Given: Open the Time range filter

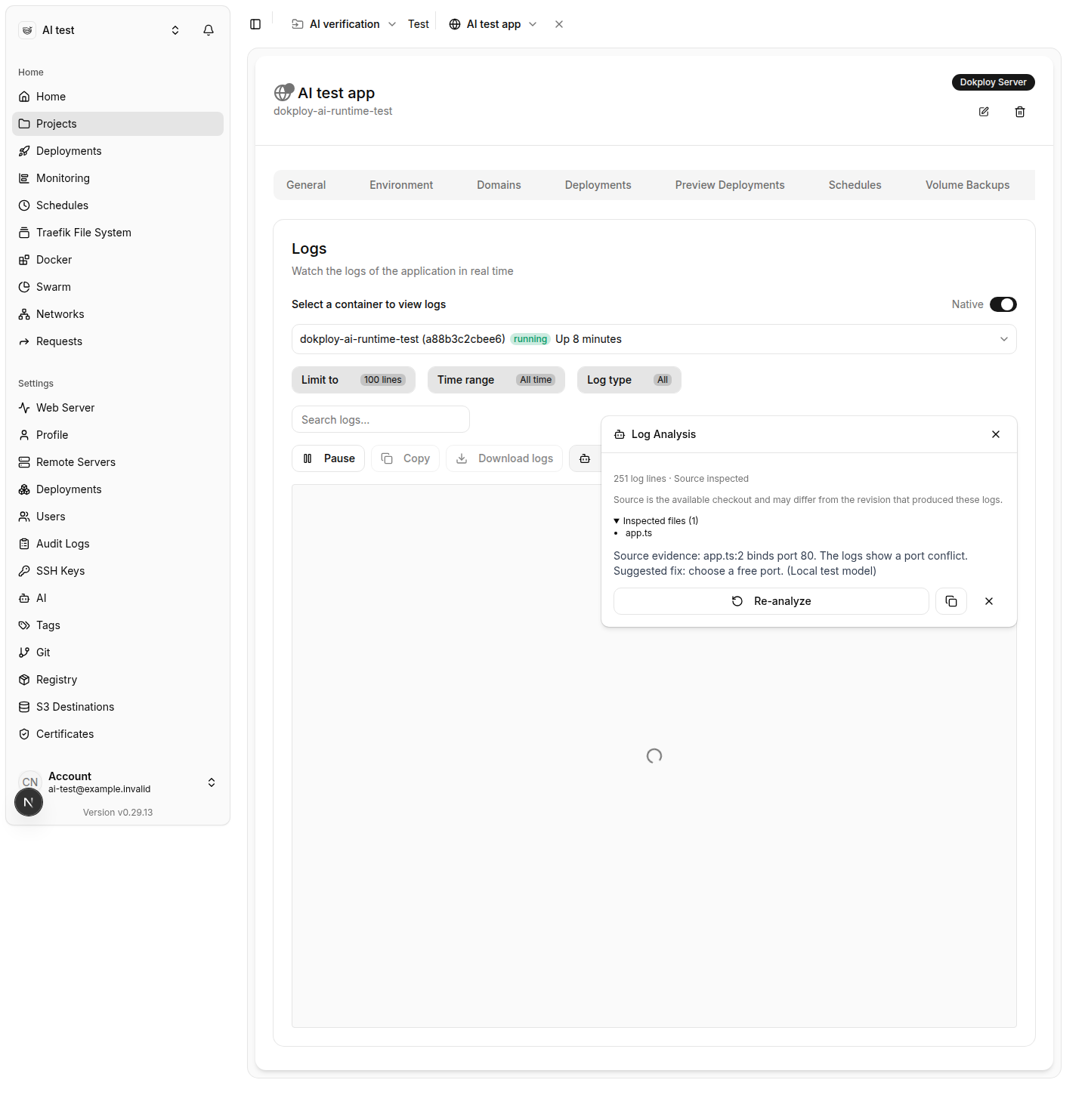Looking at the screenshot, I should pyautogui.click(x=496, y=380).
